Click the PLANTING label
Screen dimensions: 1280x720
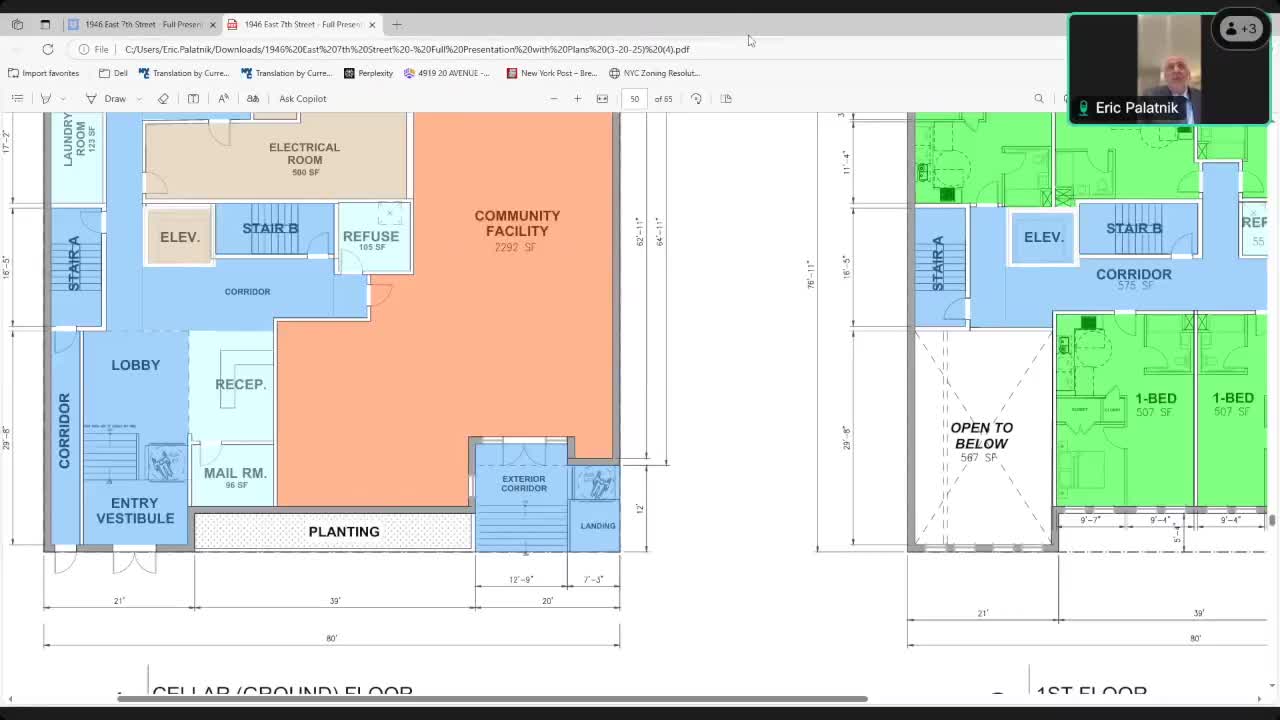(x=344, y=531)
